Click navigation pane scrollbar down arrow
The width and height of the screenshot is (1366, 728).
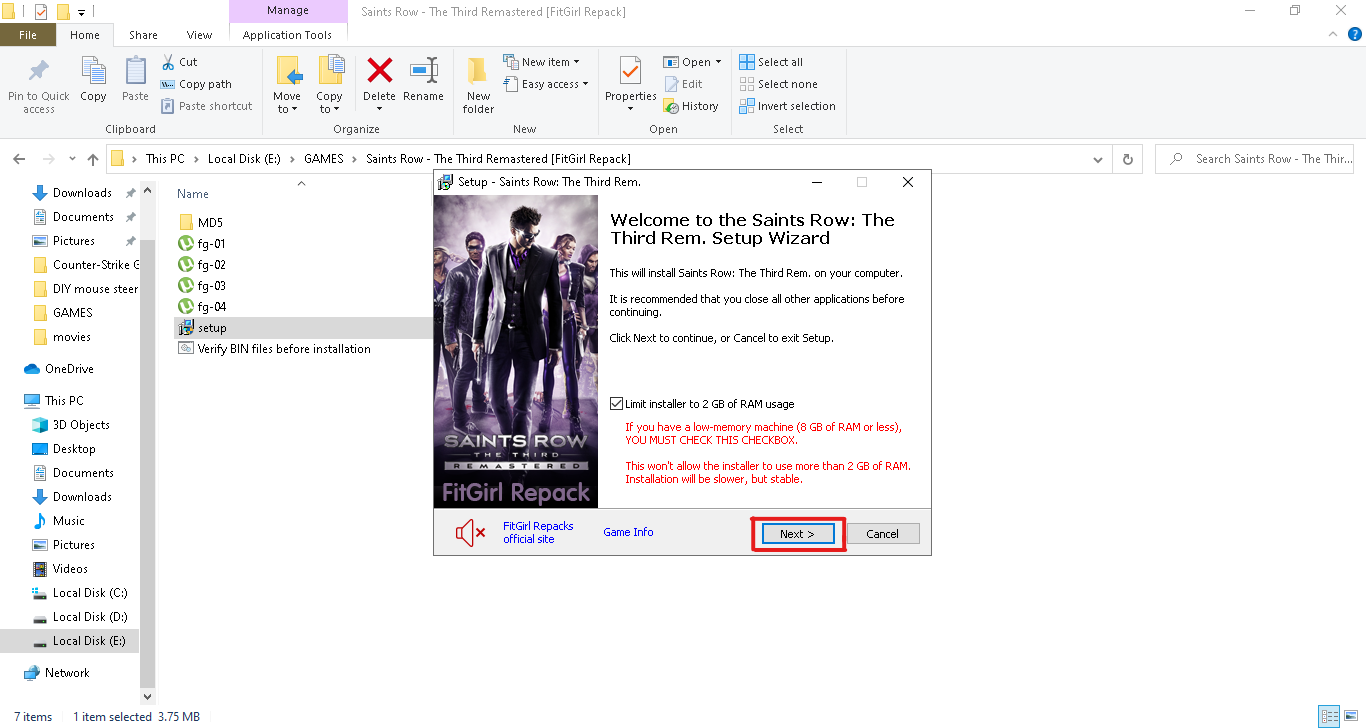[147, 696]
